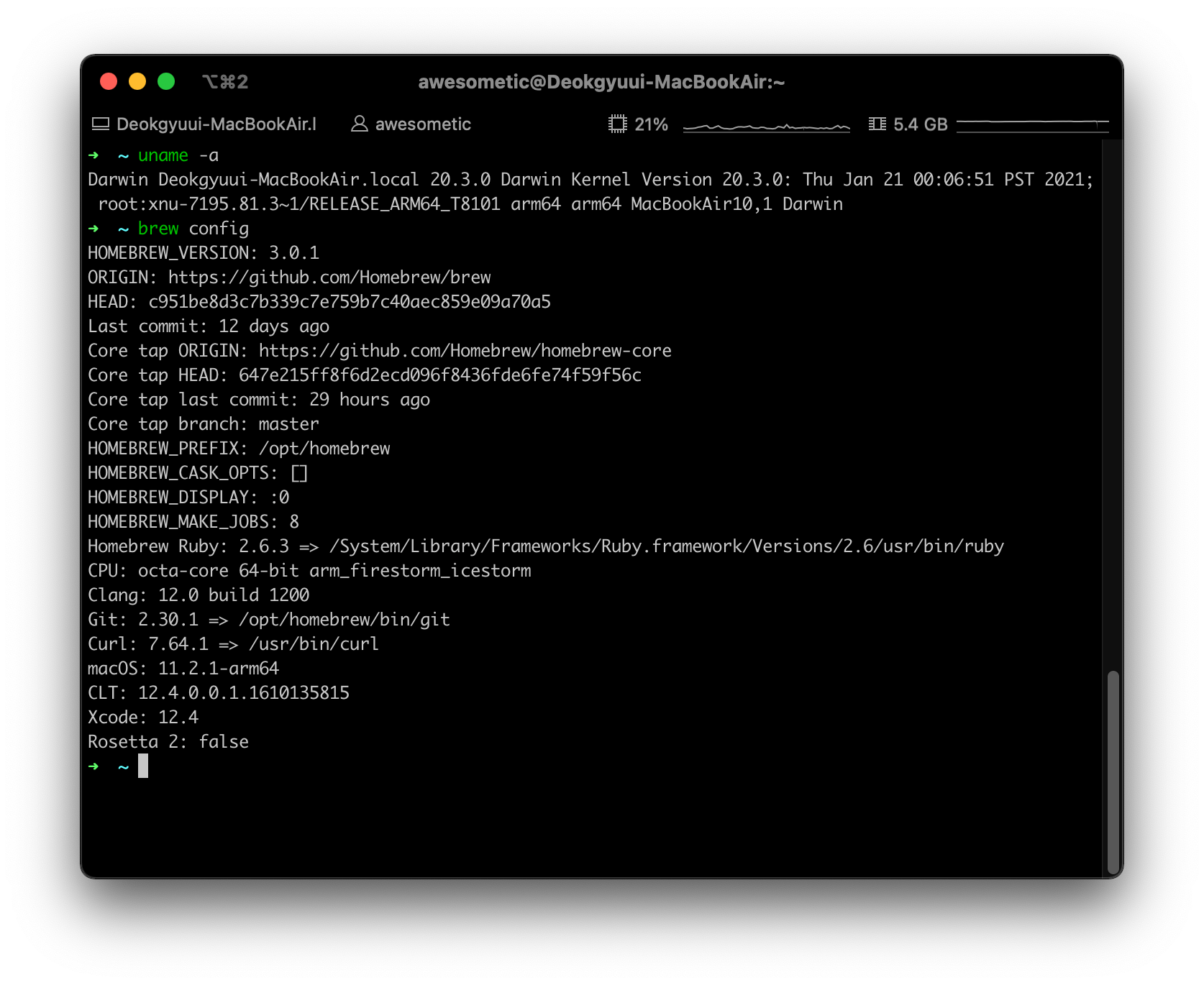Click the 'Last commit: 12 days ago' line
Image resolution: width=1204 pixels, height=985 pixels.
[x=209, y=326]
